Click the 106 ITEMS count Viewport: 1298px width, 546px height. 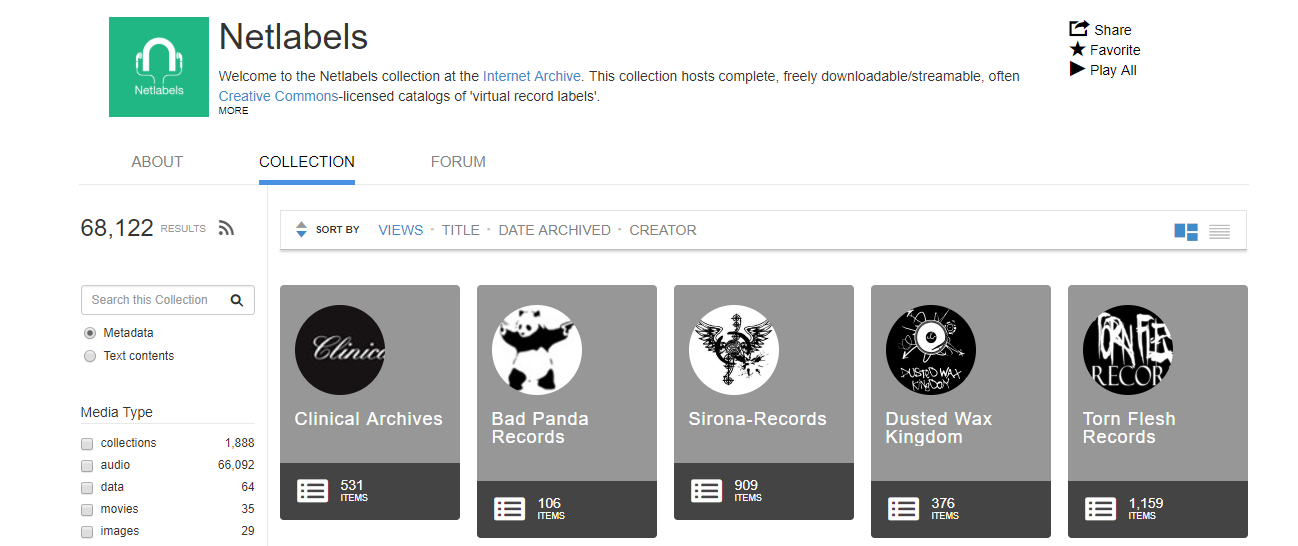point(551,508)
